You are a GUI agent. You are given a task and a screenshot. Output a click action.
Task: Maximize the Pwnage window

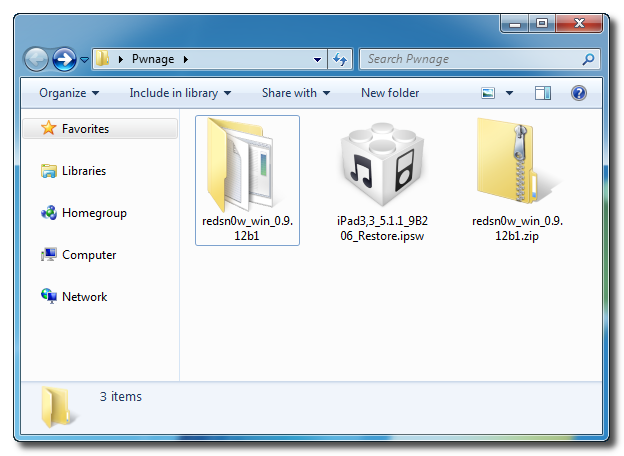[x=542, y=24]
